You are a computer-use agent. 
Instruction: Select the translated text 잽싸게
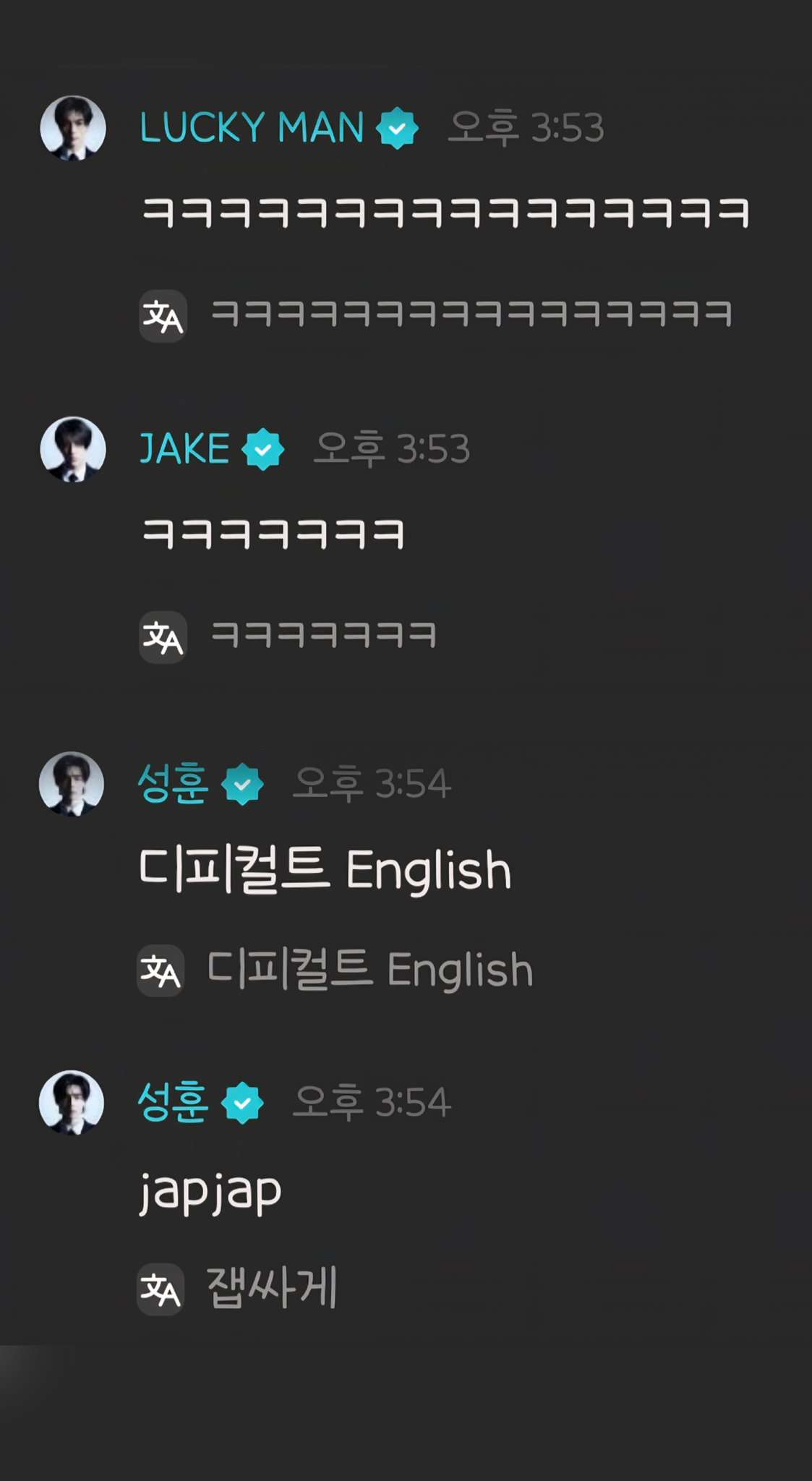(272, 1288)
